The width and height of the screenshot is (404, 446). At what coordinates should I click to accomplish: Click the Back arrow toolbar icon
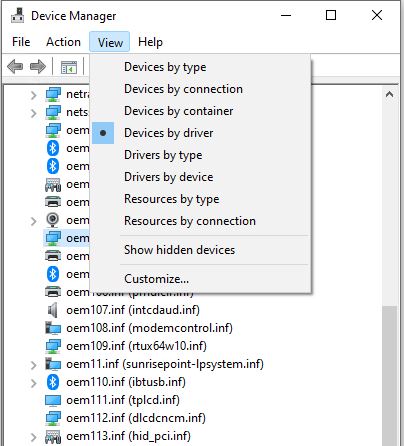coord(15,67)
